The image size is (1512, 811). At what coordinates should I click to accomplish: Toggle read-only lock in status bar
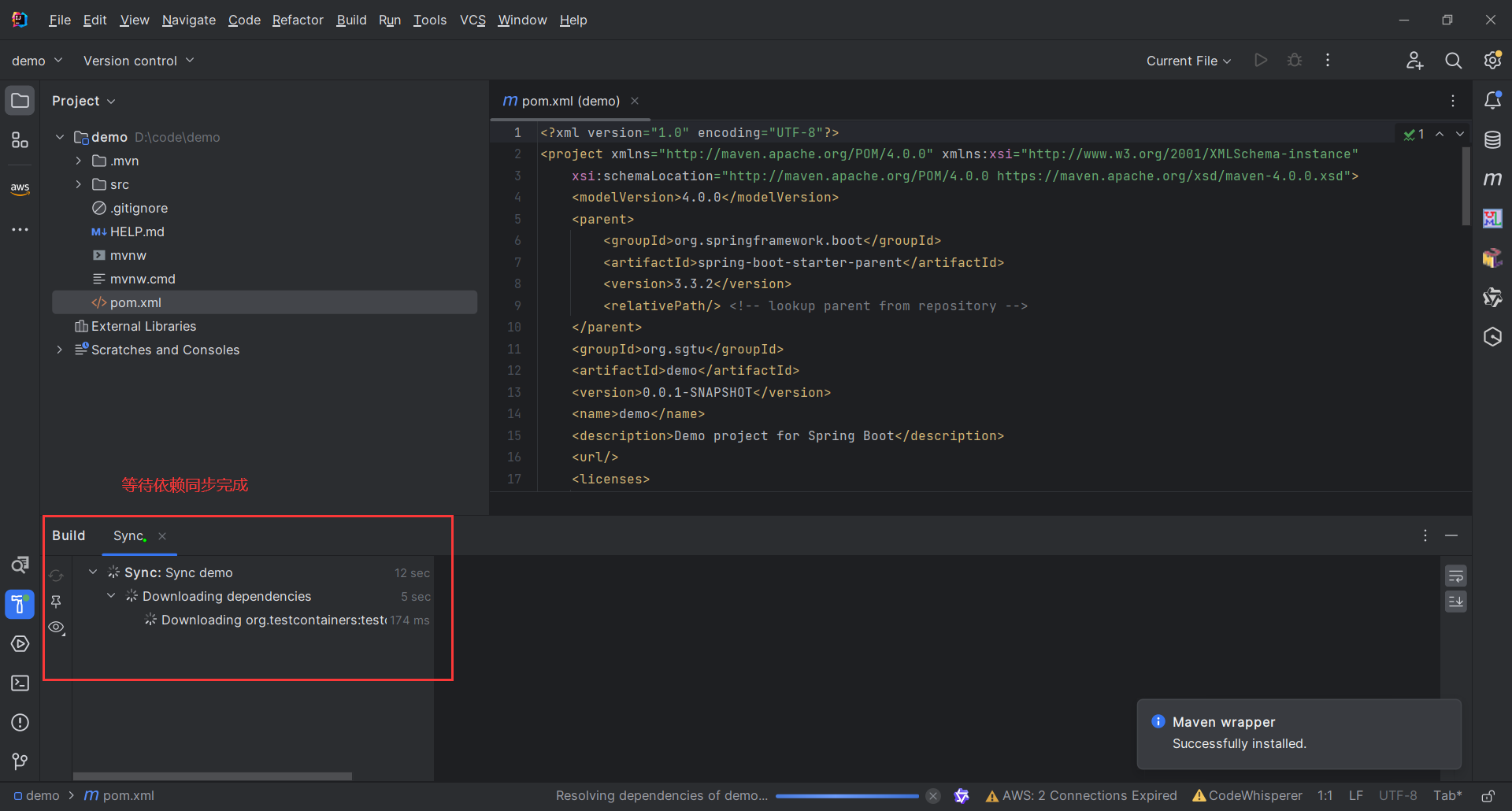point(1488,796)
